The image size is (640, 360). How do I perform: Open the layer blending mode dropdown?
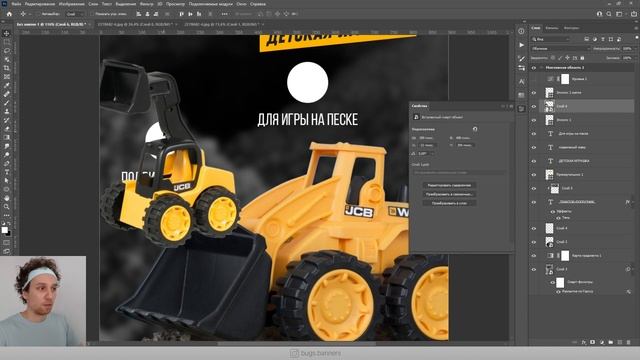[x=561, y=49]
